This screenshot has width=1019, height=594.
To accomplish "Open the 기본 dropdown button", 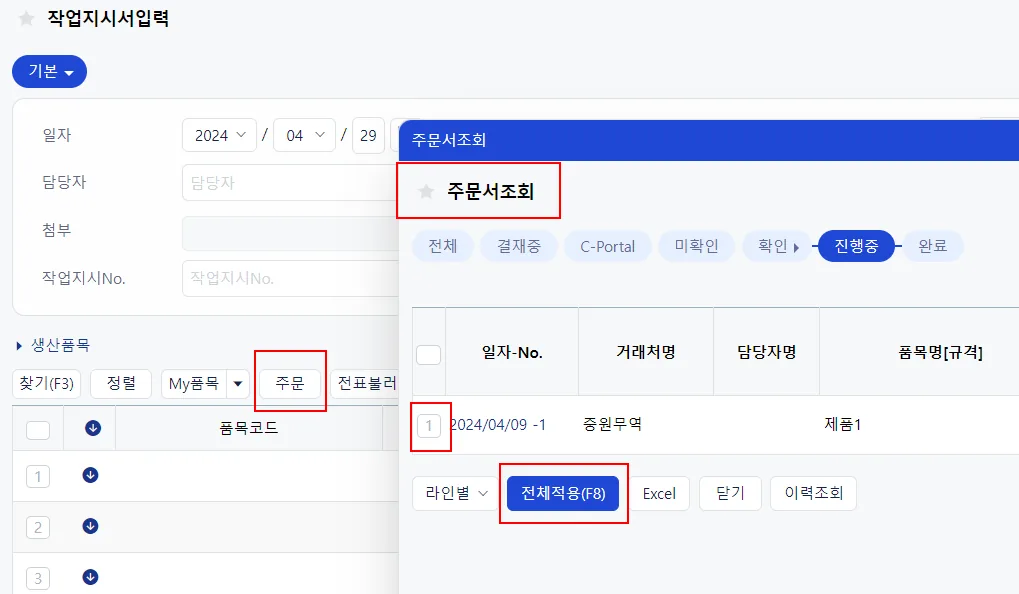I will coord(49,71).
